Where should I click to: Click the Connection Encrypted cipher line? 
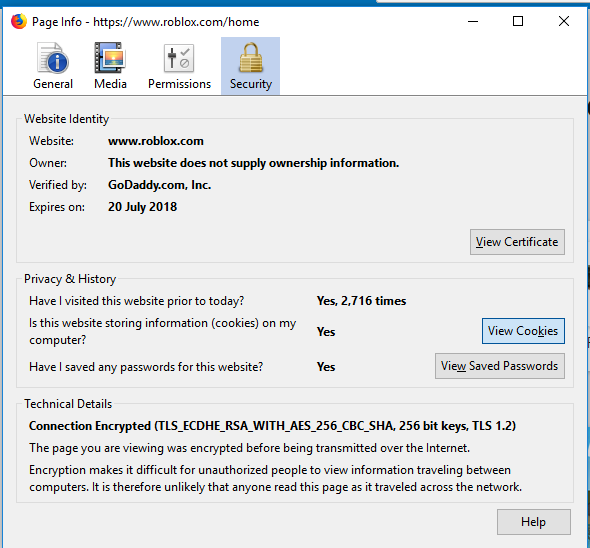(x=272, y=426)
